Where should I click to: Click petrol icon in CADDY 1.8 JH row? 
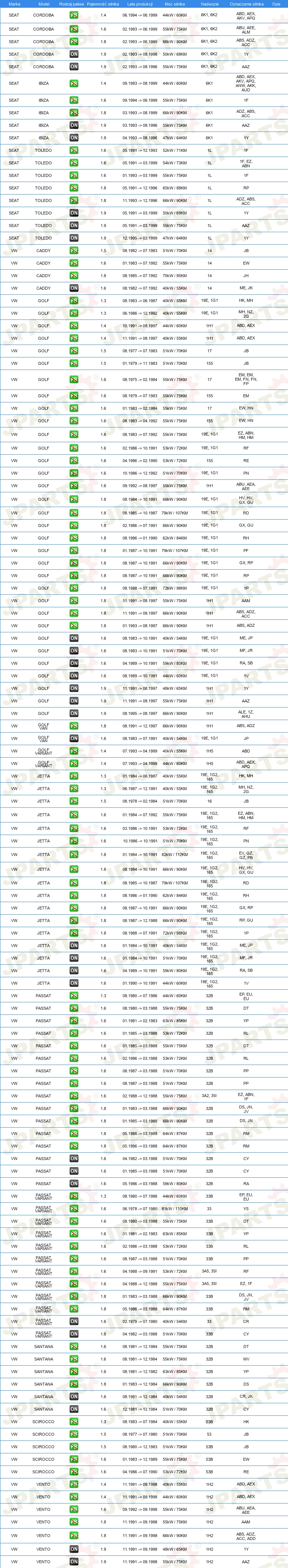tap(74, 276)
